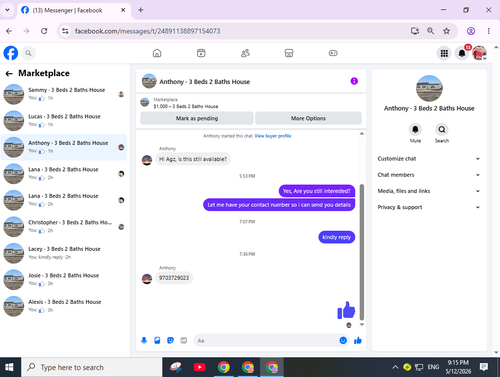Open the browser zoom magnifier icon
The height and width of the screenshot is (377, 500).
[x=430, y=31]
